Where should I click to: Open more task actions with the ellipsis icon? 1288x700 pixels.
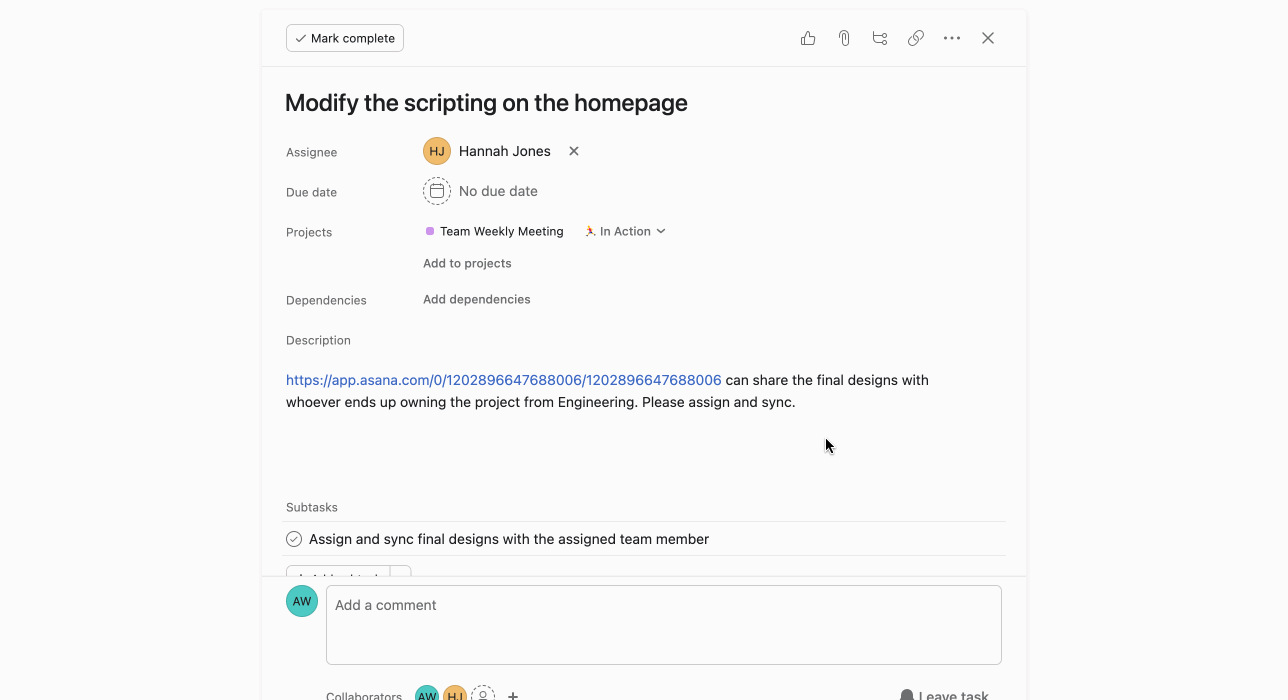coord(951,37)
